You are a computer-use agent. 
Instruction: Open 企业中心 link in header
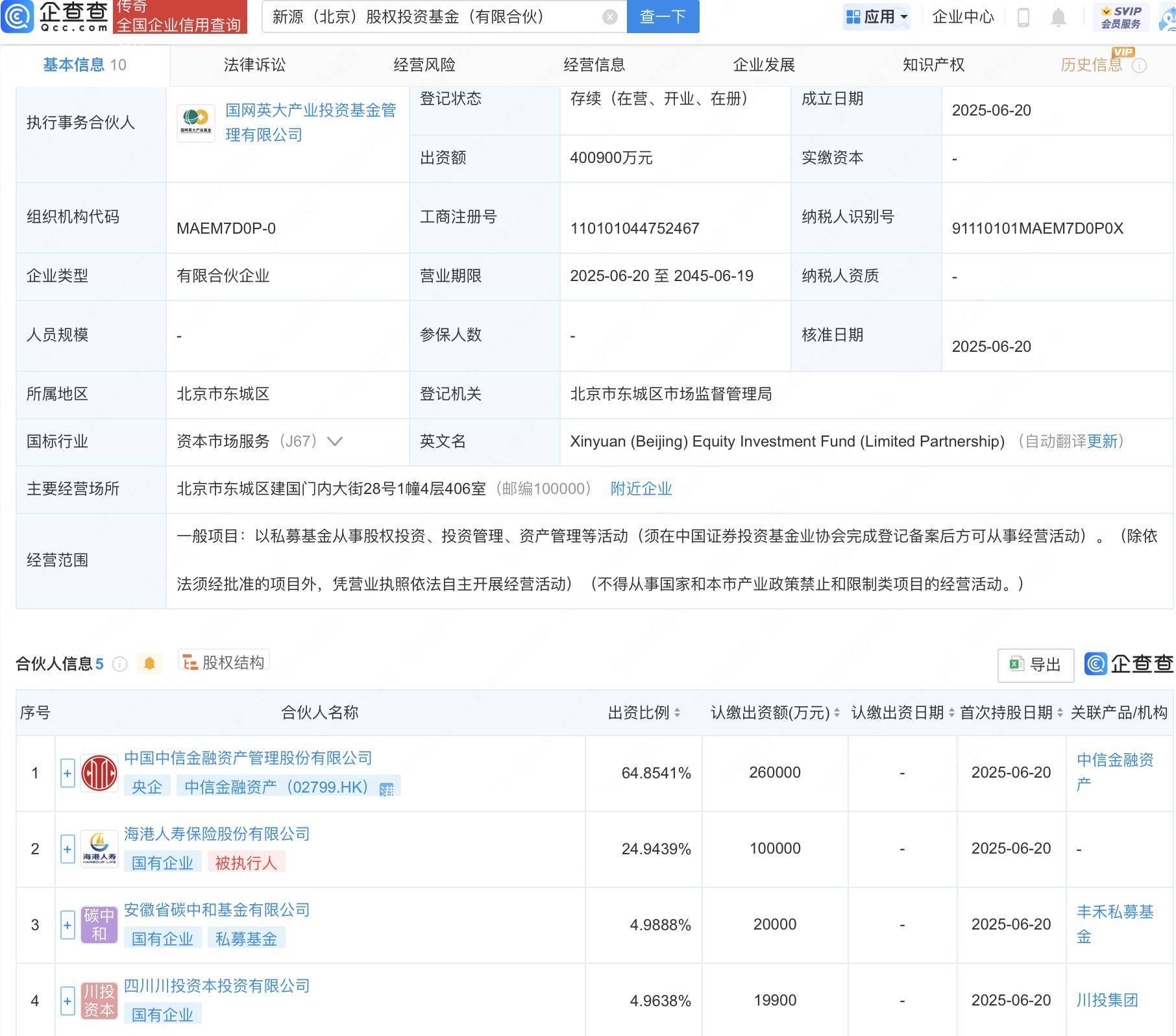click(x=963, y=17)
